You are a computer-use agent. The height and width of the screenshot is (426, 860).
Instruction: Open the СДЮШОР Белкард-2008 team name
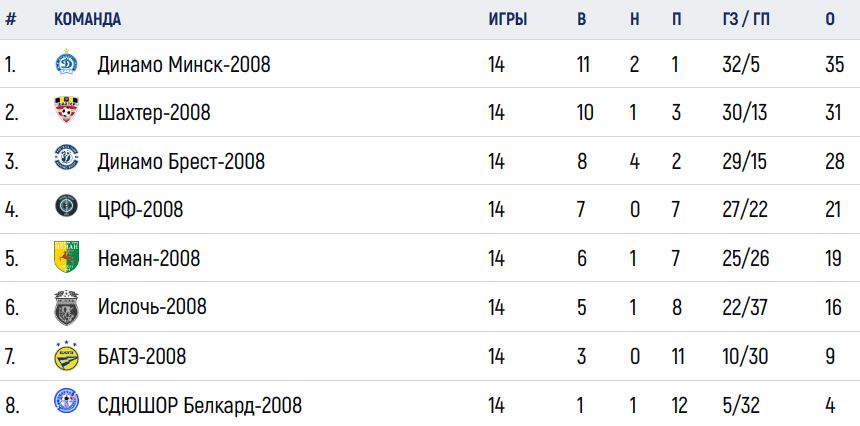(200, 406)
